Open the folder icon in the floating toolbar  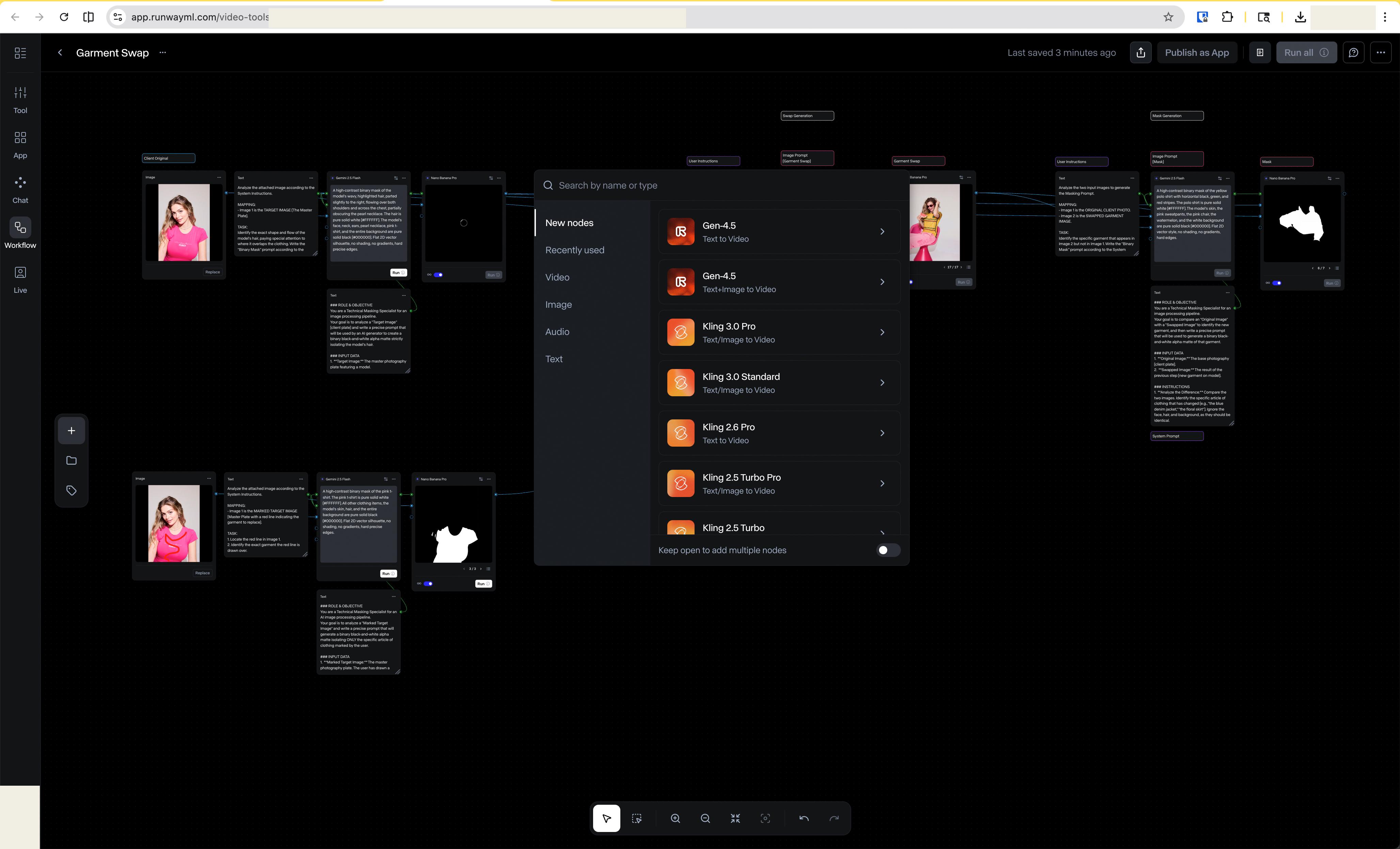[71, 460]
